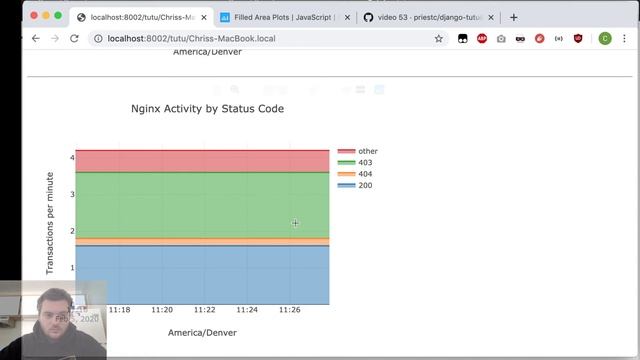Click 'America/Denver' label below the chart
The image size is (640, 360).
(x=202, y=333)
